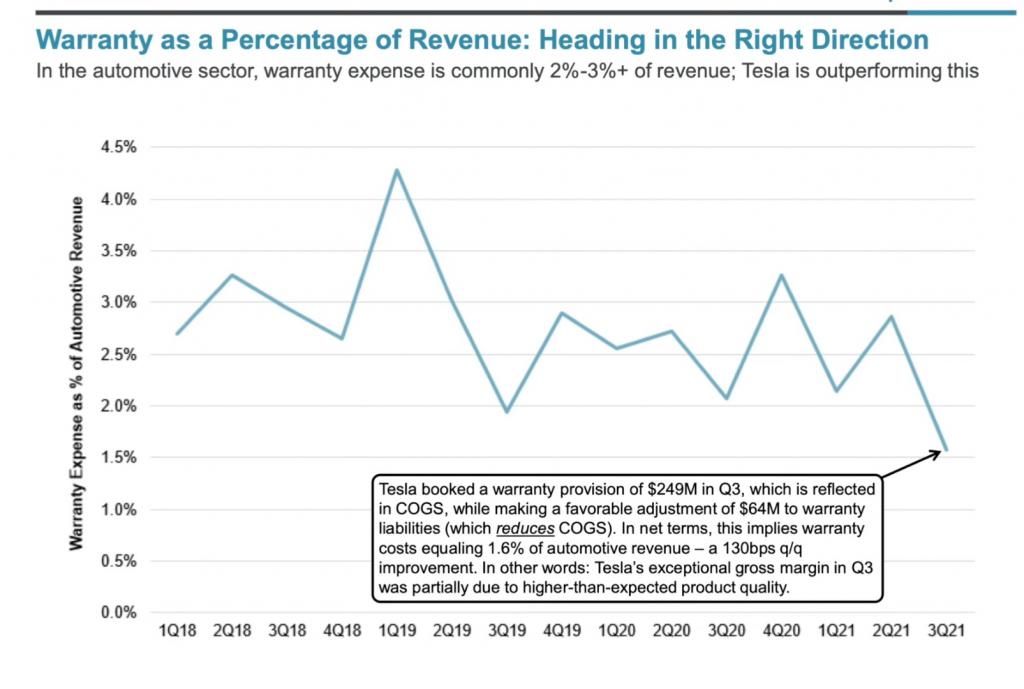Select the 2.5% y-axis label
This screenshot has width=1024, height=689.
pos(119,355)
